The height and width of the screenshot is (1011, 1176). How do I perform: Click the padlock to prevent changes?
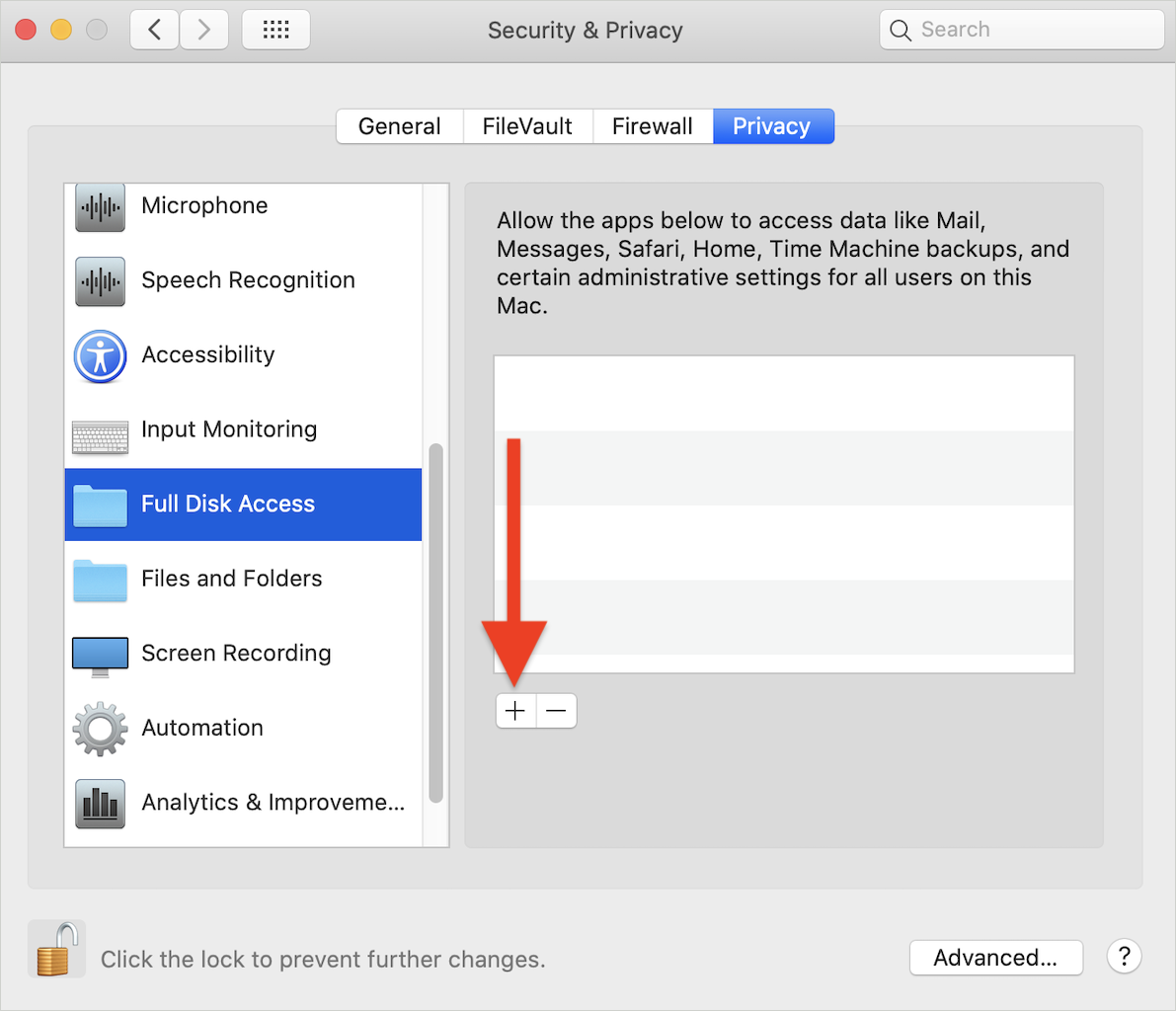[x=55, y=950]
